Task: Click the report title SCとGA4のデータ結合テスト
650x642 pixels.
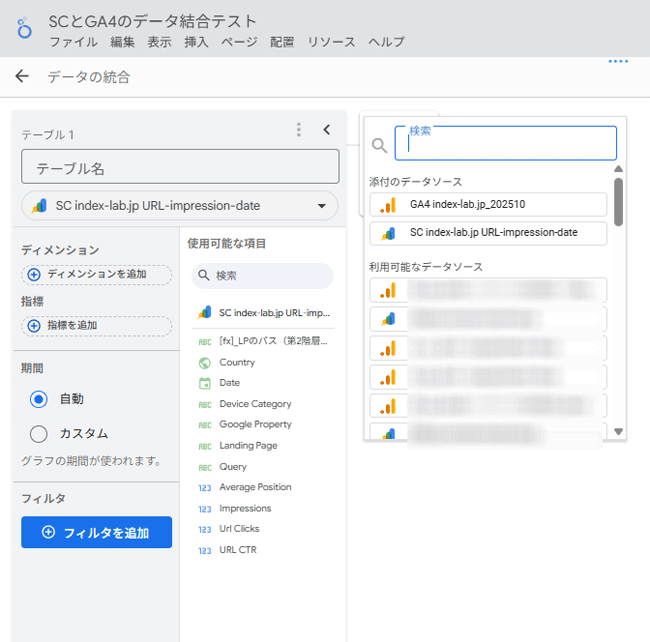Action: (153, 22)
